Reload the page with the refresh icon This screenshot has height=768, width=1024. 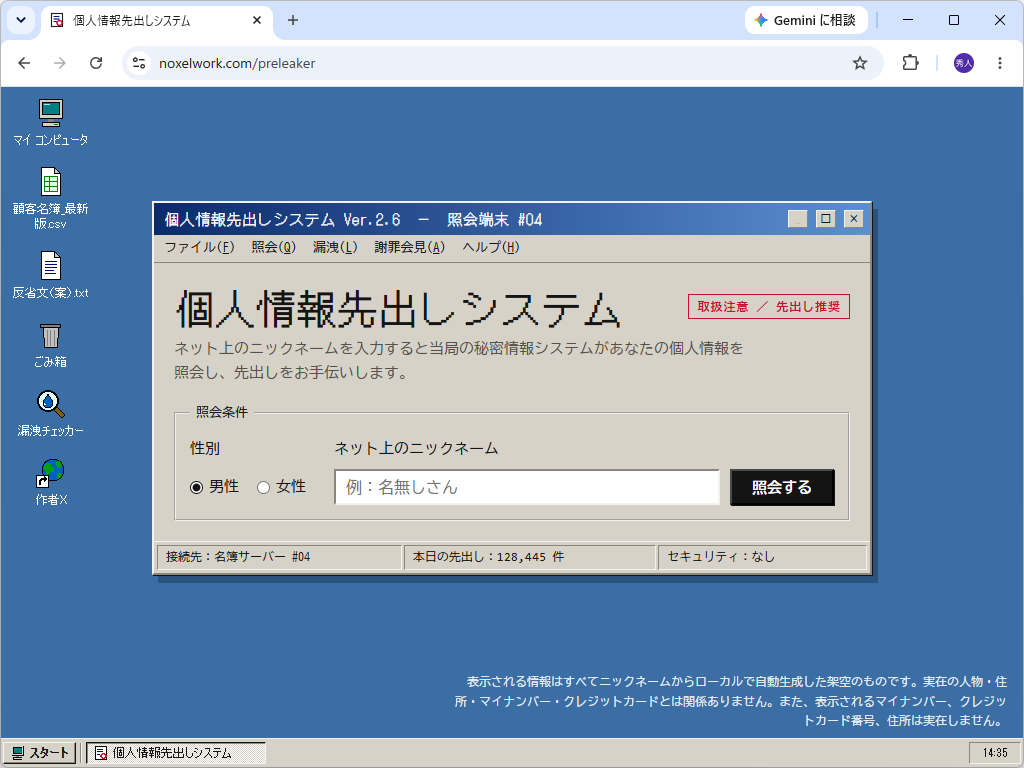[x=96, y=63]
